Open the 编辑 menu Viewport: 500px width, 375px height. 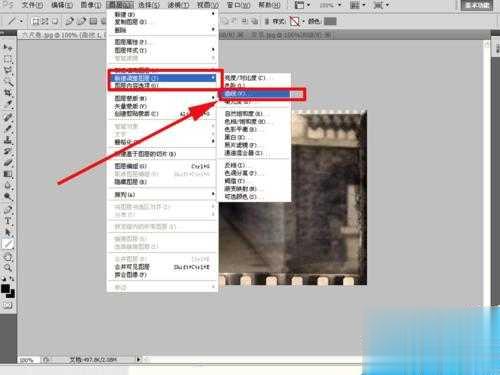[62, 5]
